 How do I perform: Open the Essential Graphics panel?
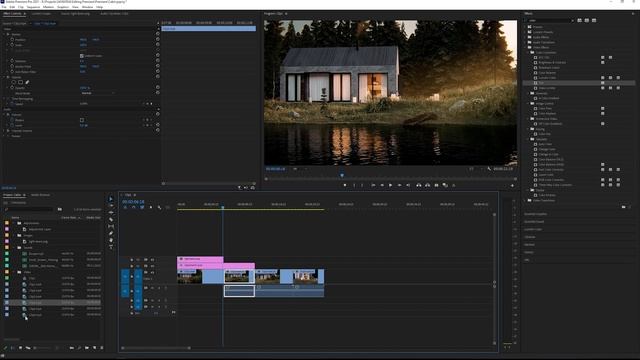[x=536, y=214]
